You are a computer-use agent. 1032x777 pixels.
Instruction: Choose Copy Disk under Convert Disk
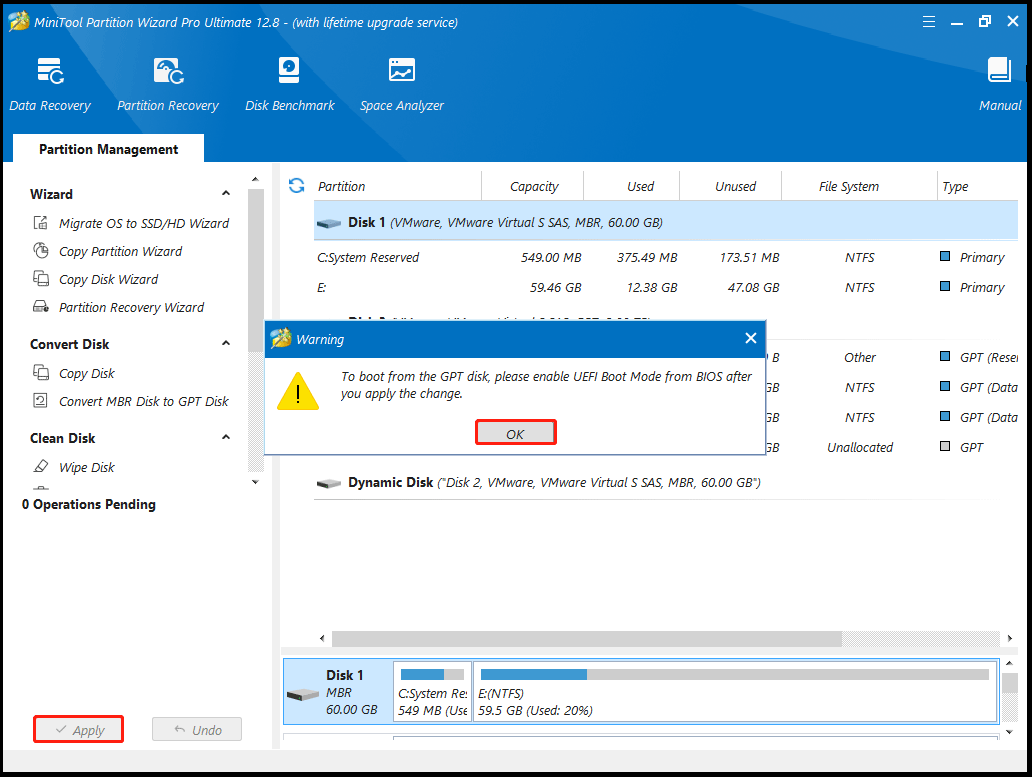[74, 373]
